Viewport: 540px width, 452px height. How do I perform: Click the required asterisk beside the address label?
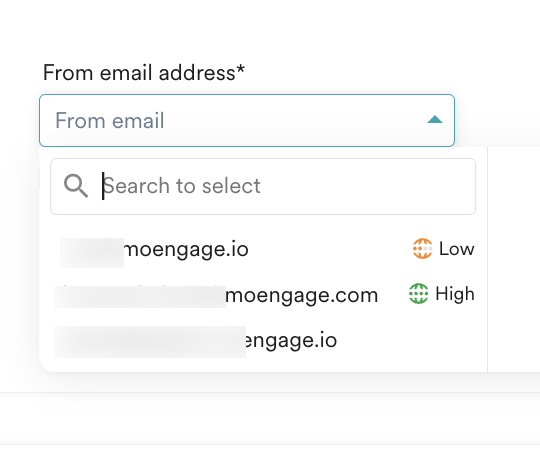click(240, 69)
